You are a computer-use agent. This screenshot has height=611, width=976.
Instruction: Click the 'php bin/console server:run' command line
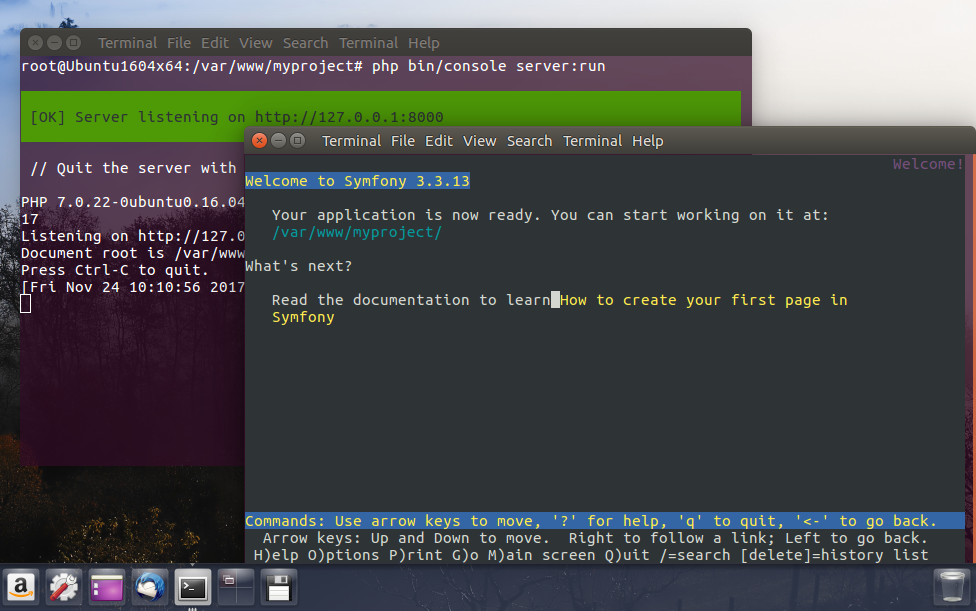click(313, 66)
